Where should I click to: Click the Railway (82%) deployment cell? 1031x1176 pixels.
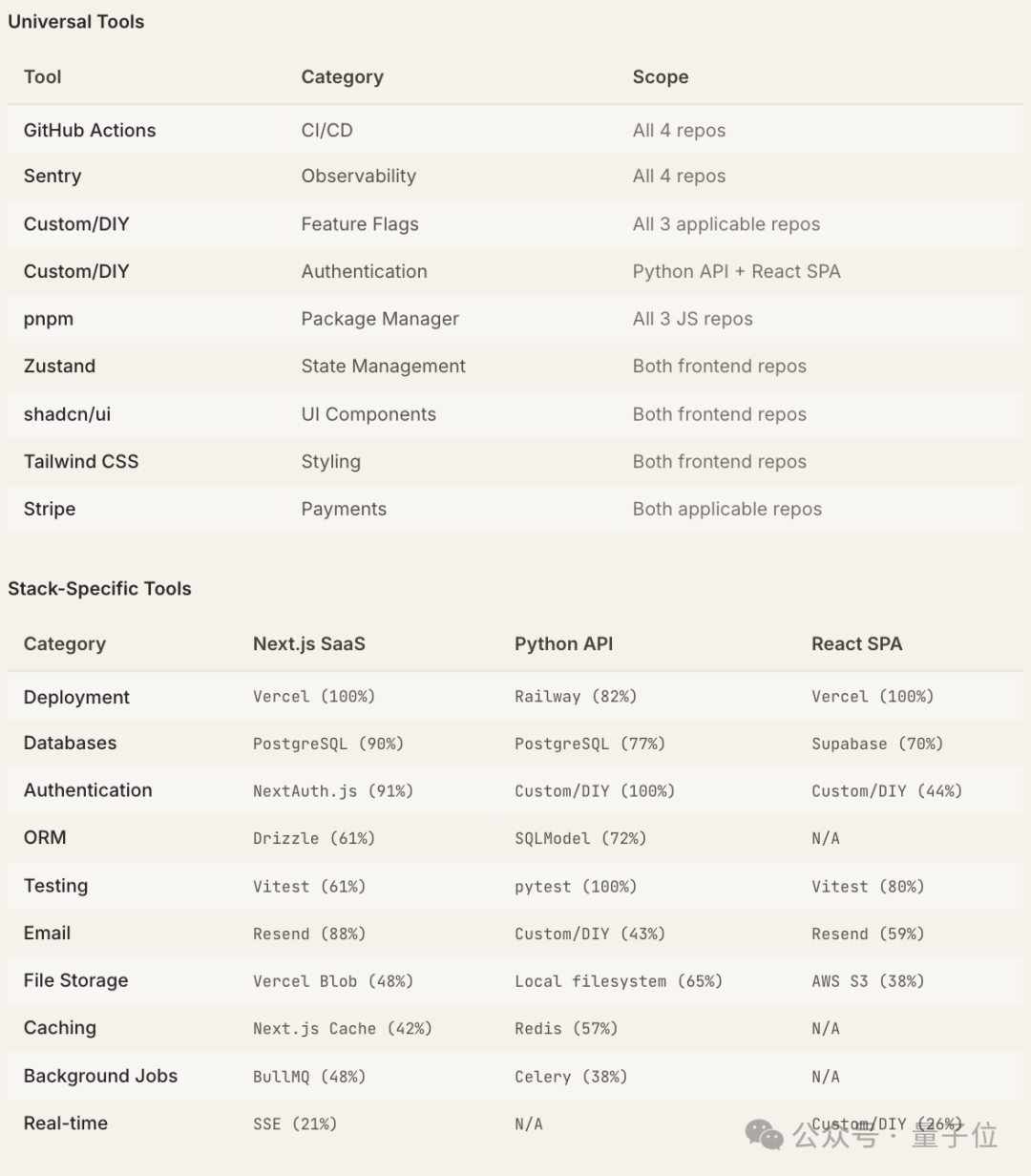pyautogui.click(x=576, y=697)
